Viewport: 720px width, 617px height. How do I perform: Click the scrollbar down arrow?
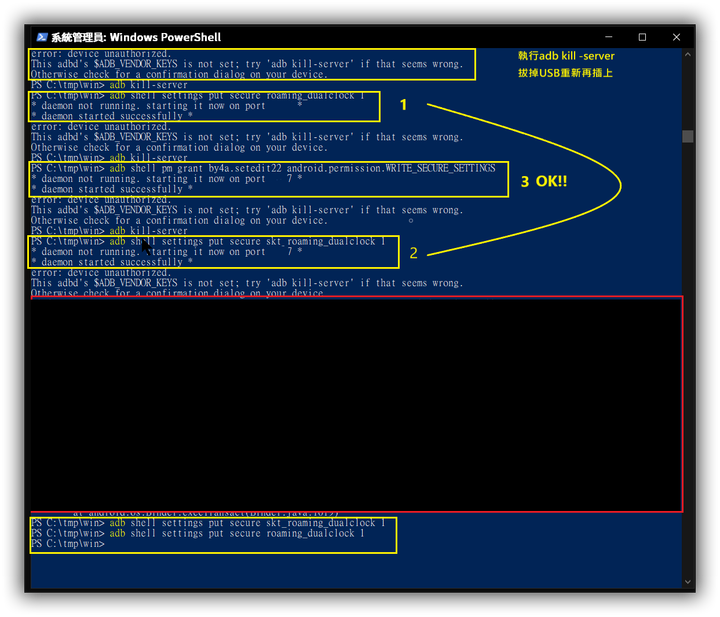tap(687, 582)
